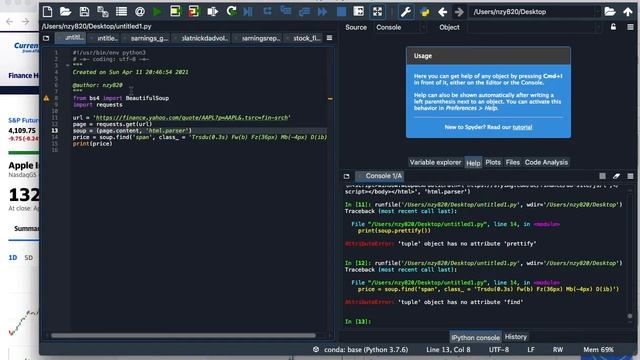Open the IPython console options menu
Viewport: 640px width, 360px height.
click(630, 176)
